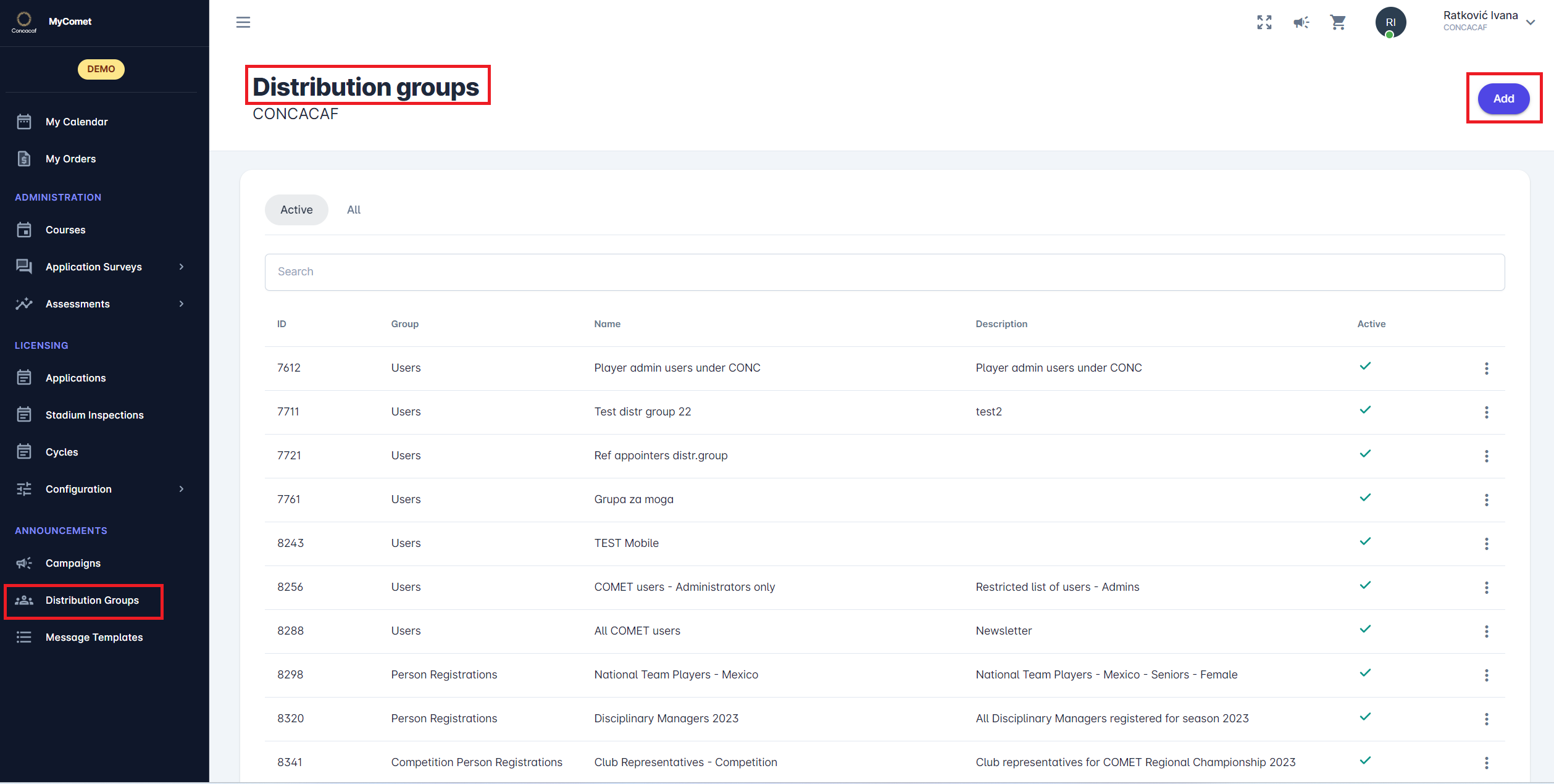The height and width of the screenshot is (784, 1554).
Task: Click the hamburger menu icon
Action: coord(243,22)
